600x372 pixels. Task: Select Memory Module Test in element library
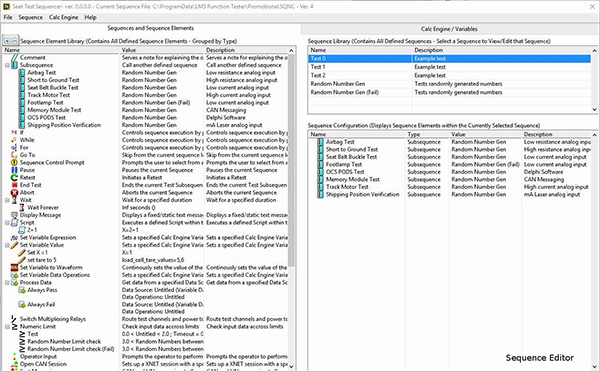(x=54, y=110)
